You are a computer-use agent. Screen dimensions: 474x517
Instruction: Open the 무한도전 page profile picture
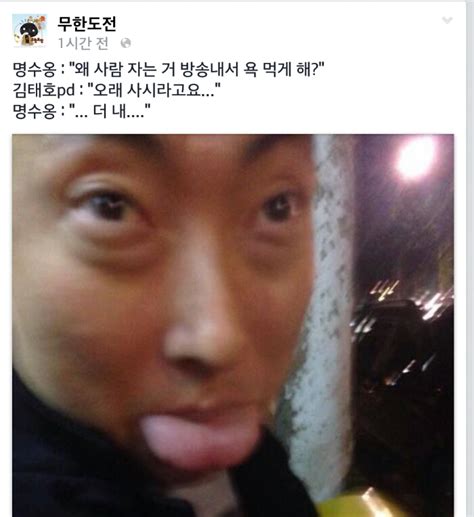coord(30,31)
